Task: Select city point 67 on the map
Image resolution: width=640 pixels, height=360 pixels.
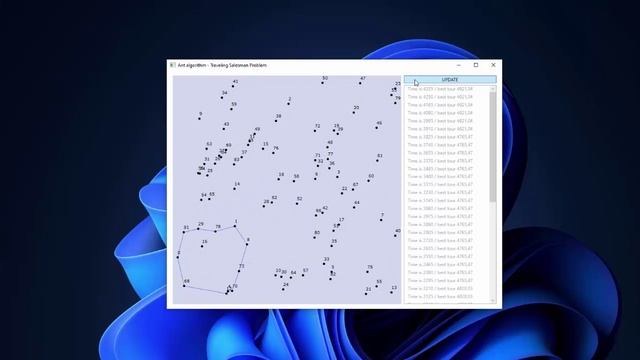Action: click(353, 189)
